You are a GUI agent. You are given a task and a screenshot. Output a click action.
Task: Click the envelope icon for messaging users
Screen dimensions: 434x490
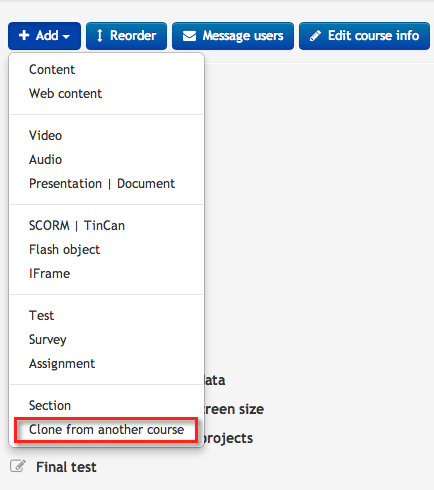(x=189, y=36)
